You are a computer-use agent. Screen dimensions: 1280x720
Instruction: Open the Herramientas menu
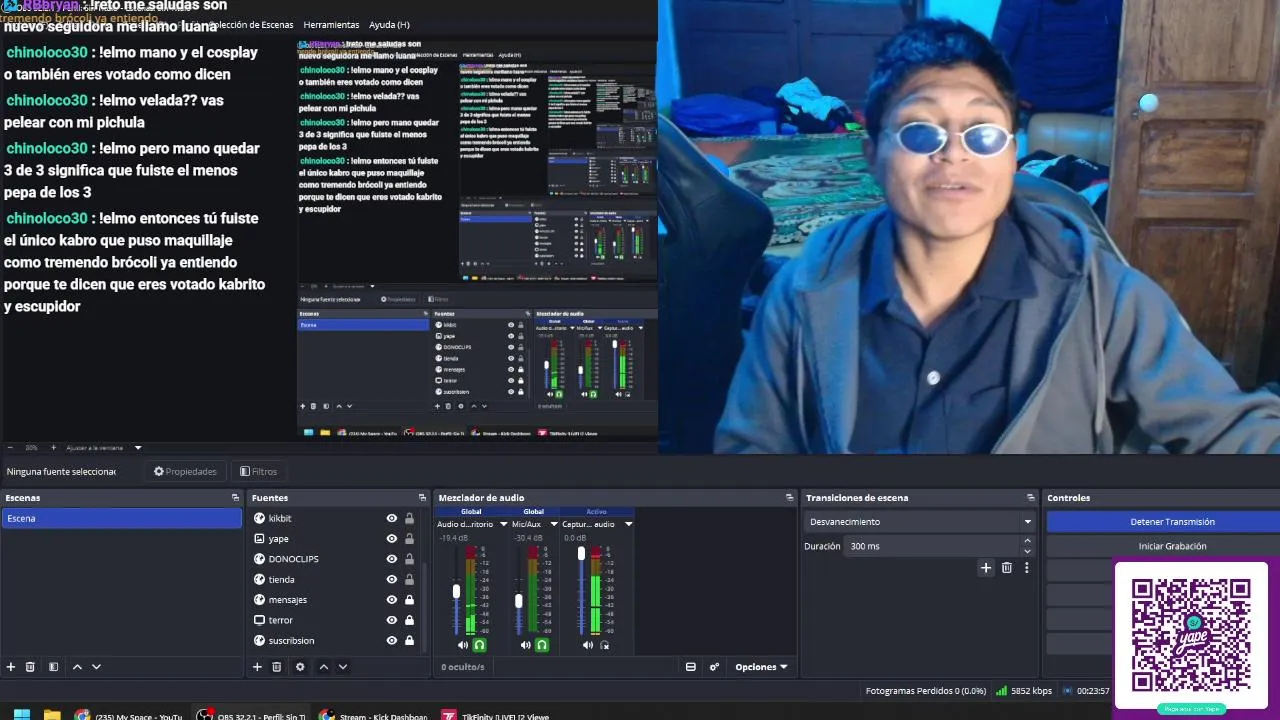click(x=331, y=25)
